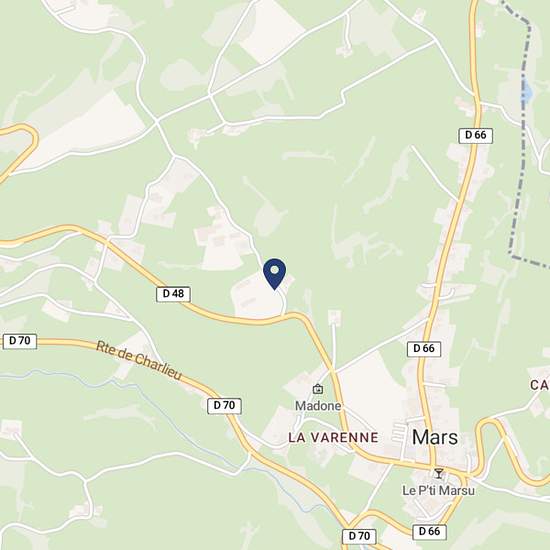Screen dimensions: 550x550
Task: Click the small blue pond near border
Action: [x=526, y=92]
